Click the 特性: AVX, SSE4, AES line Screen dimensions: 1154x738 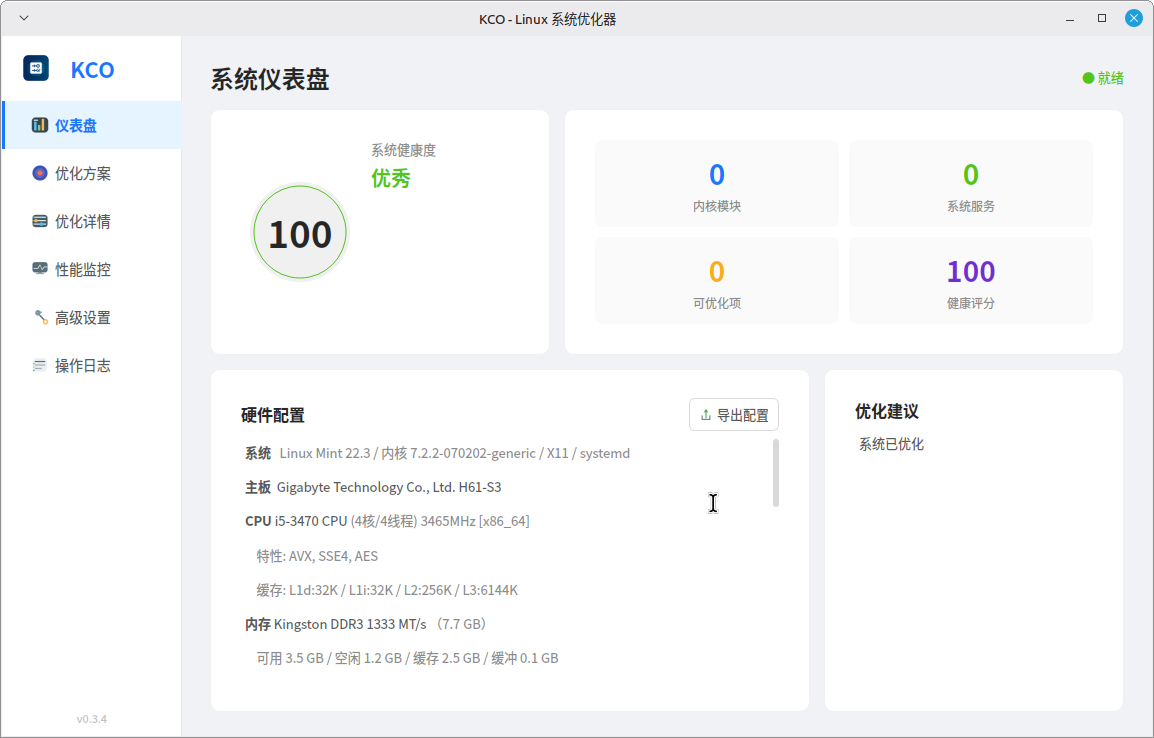click(317, 556)
